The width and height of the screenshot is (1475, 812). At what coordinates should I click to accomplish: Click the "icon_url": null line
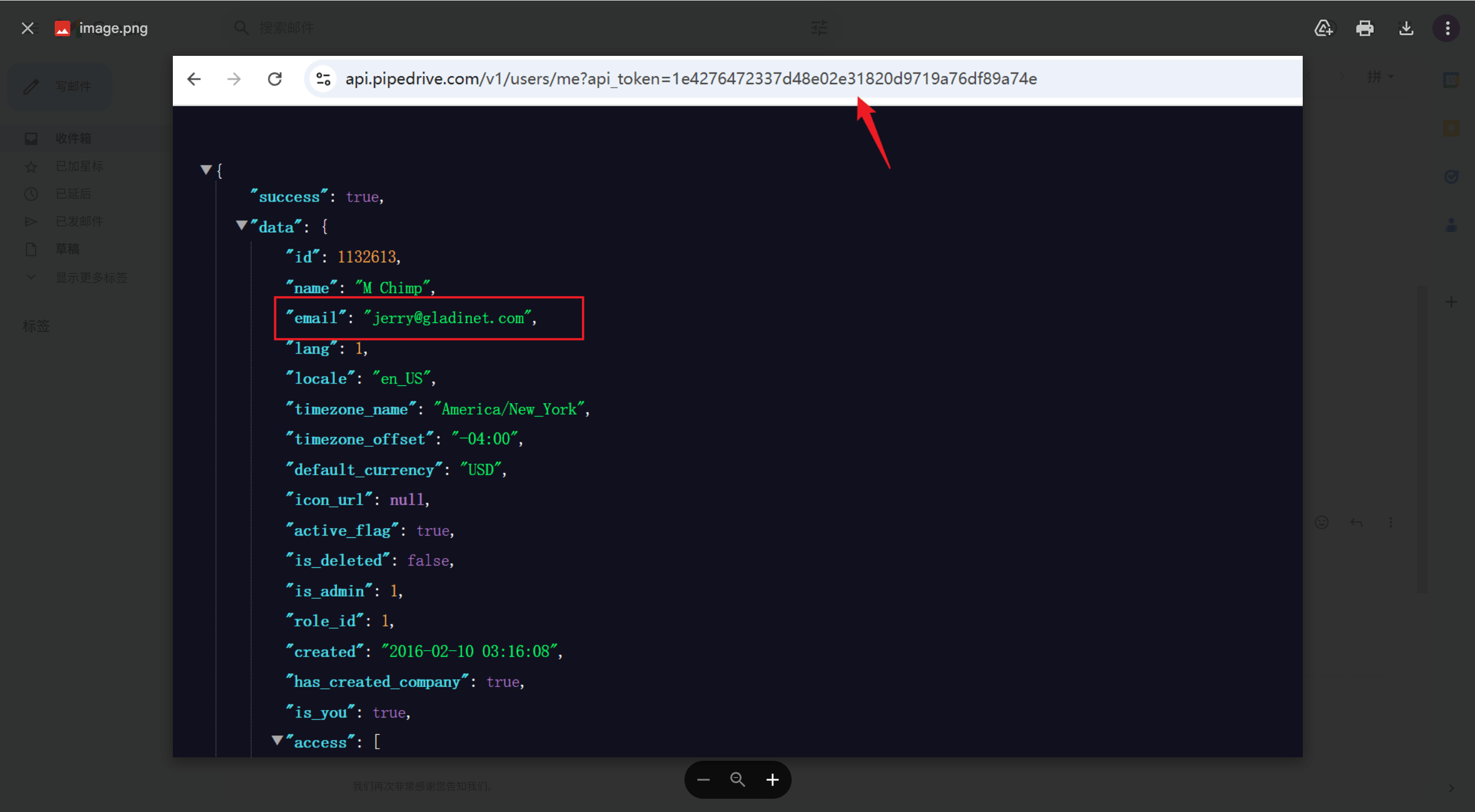(358, 499)
